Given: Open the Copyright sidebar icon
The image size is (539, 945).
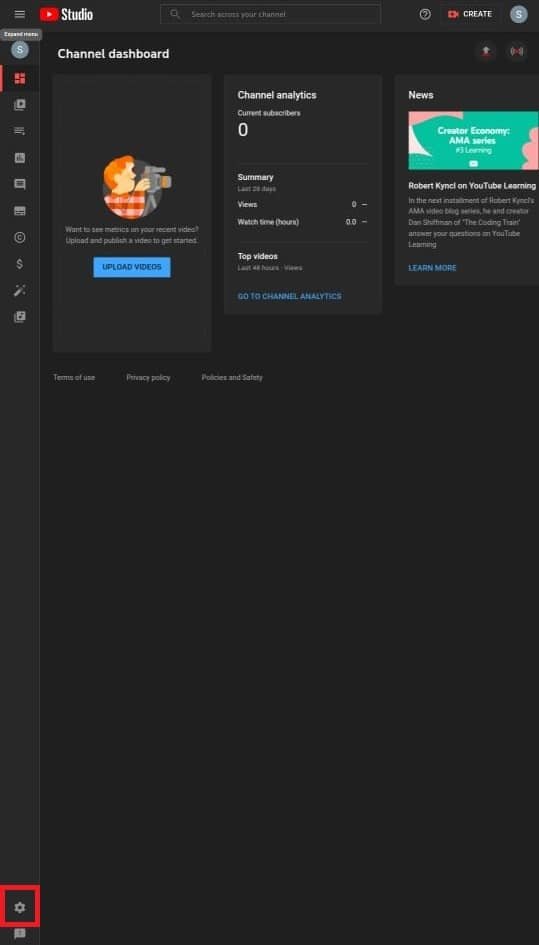Looking at the screenshot, I should coord(20,237).
